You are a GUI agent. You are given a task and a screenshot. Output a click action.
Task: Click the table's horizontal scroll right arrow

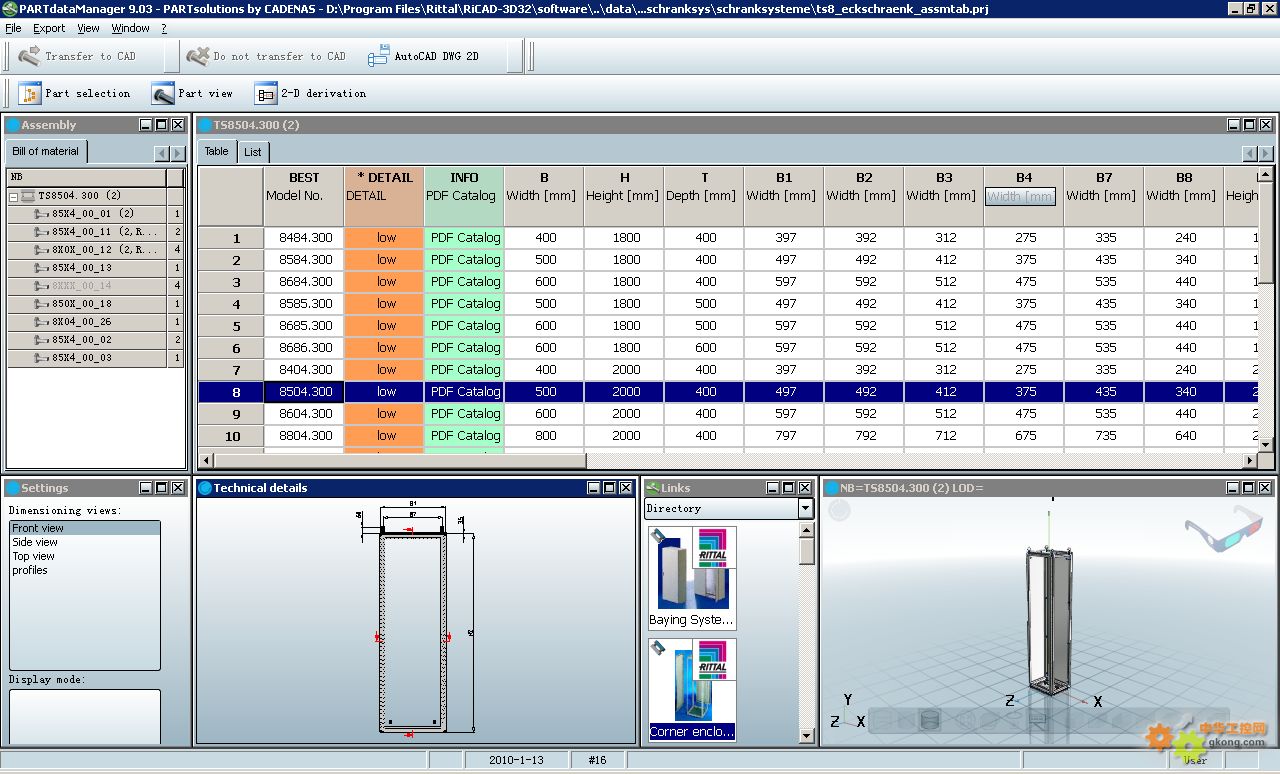tap(1250, 461)
